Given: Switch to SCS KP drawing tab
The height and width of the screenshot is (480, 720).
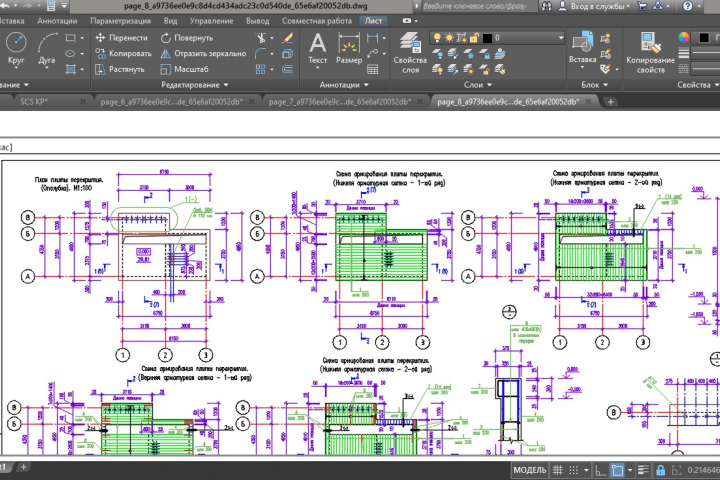Looking at the screenshot, I should point(35,102).
